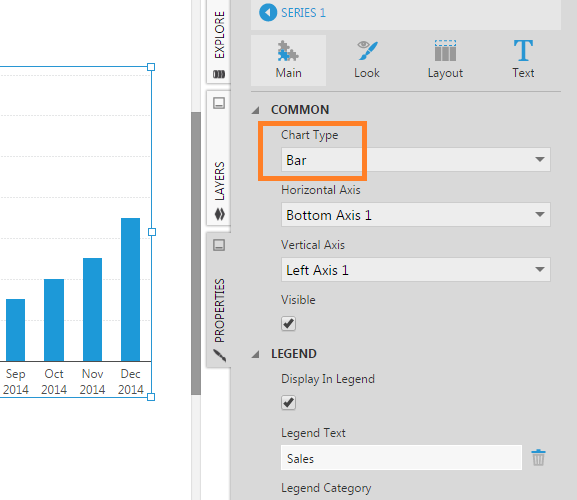This screenshot has height=500, width=577.
Task: Toggle the Display In Legend checkbox
Action: tap(288, 403)
